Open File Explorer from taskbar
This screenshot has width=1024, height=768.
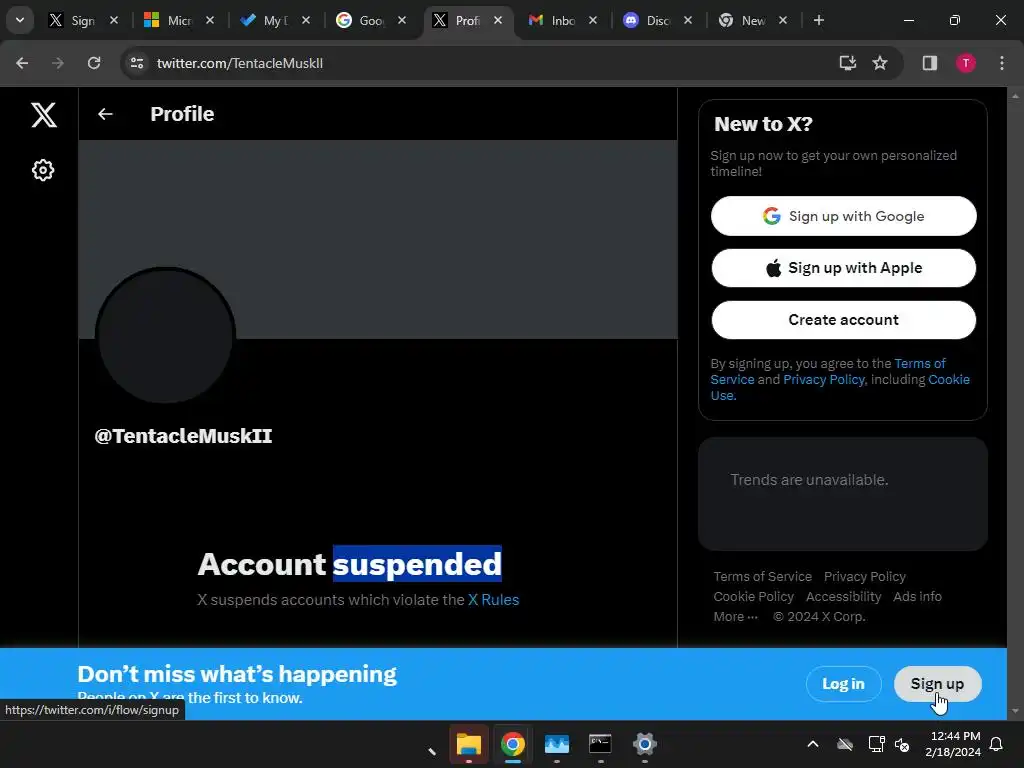click(468, 744)
